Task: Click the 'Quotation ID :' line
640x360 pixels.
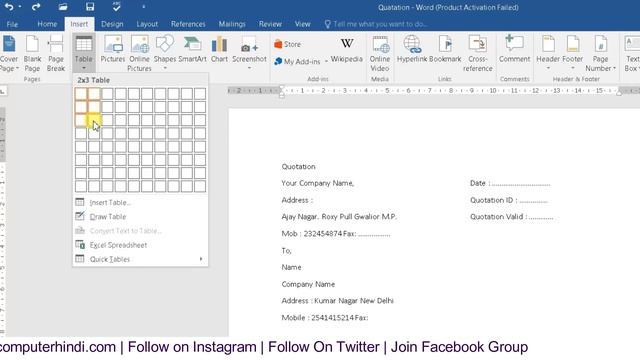Action: pos(509,200)
